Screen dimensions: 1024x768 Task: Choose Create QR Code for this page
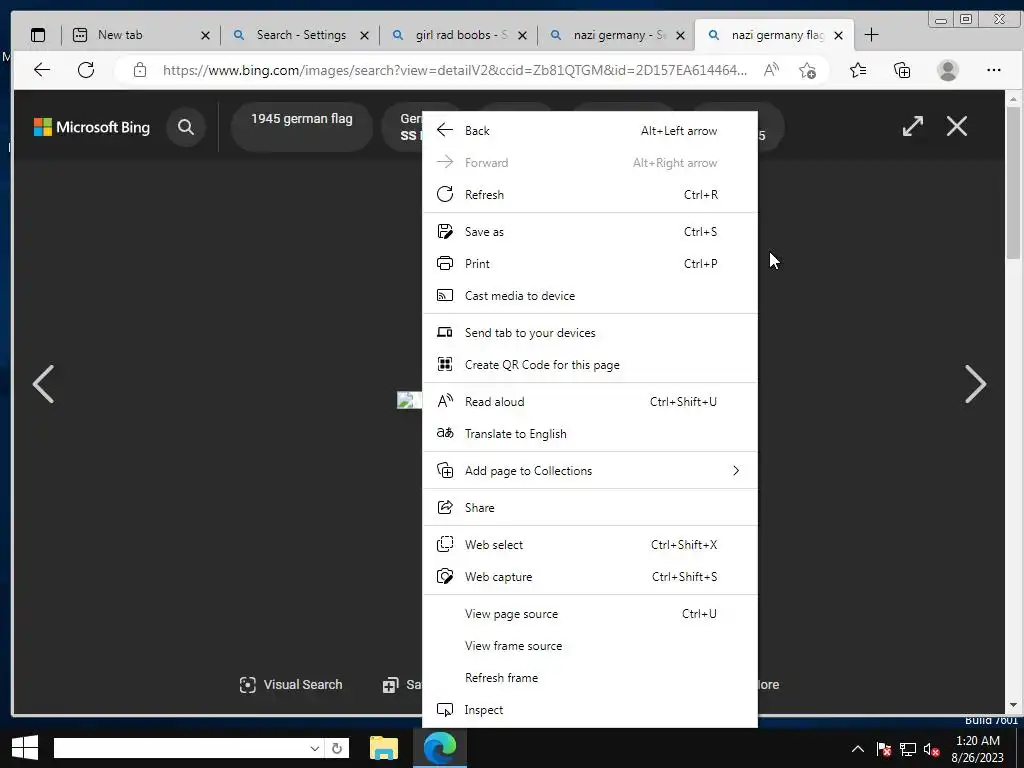[x=590, y=365]
